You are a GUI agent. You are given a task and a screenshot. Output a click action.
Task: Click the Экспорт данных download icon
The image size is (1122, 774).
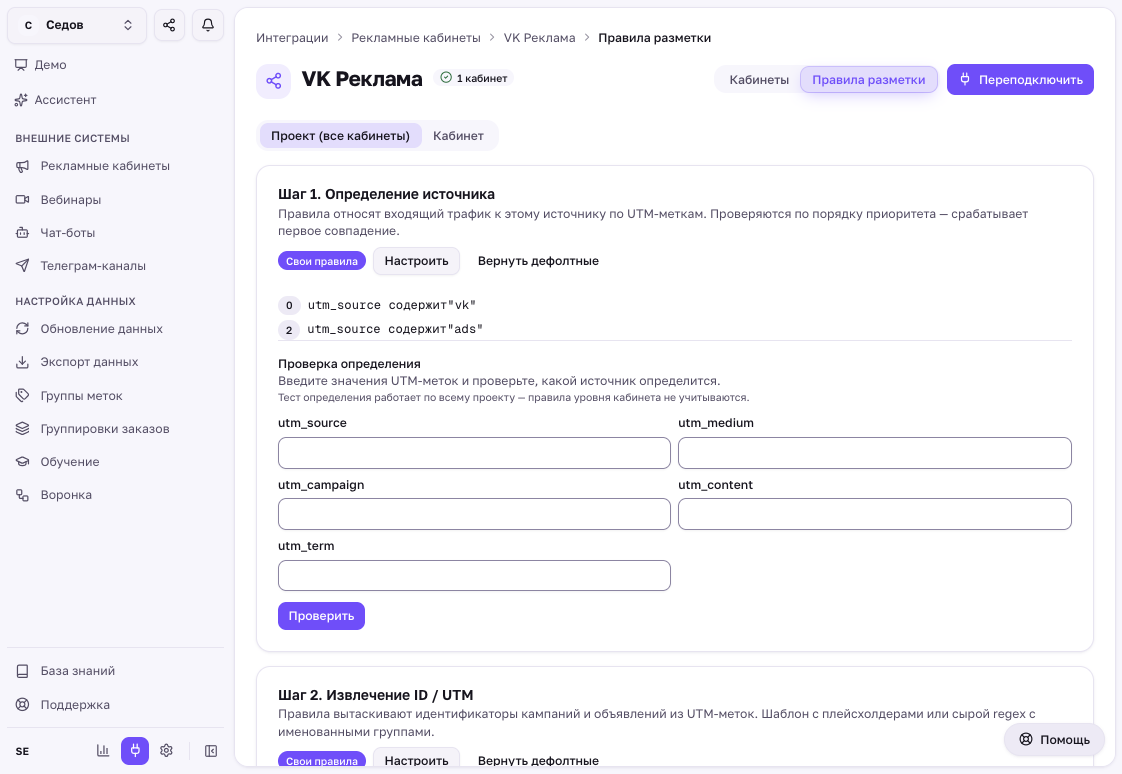coord(22,362)
